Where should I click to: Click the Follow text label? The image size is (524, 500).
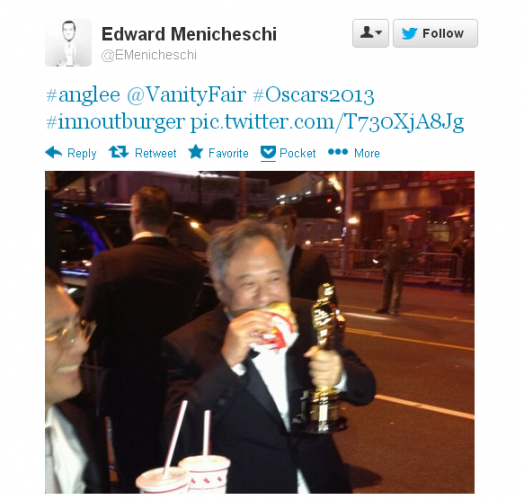point(443,33)
